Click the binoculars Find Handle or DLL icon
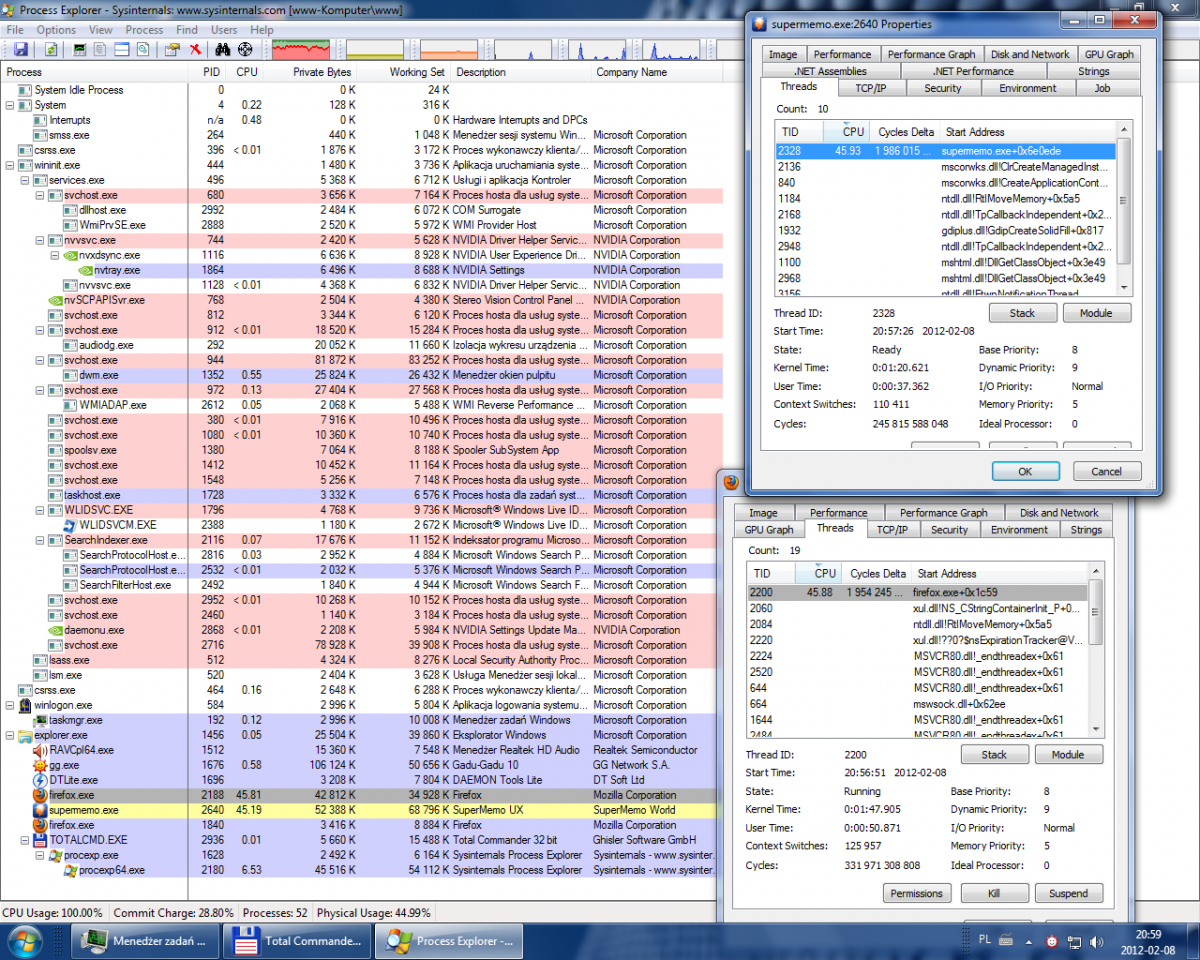Screen dimensions: 1200x960 [223, 49]
